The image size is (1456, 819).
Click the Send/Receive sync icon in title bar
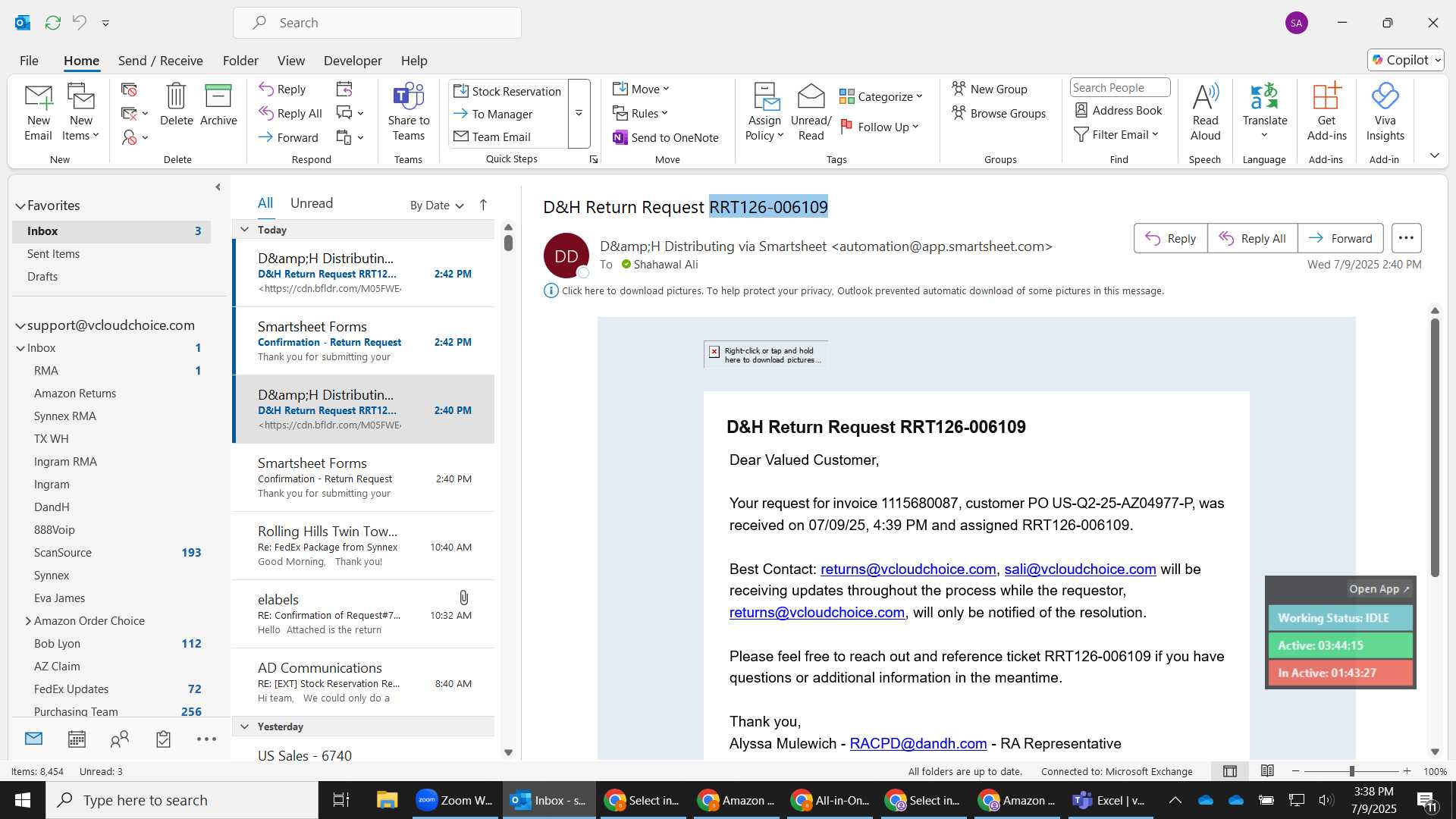(x=52, y=23)
